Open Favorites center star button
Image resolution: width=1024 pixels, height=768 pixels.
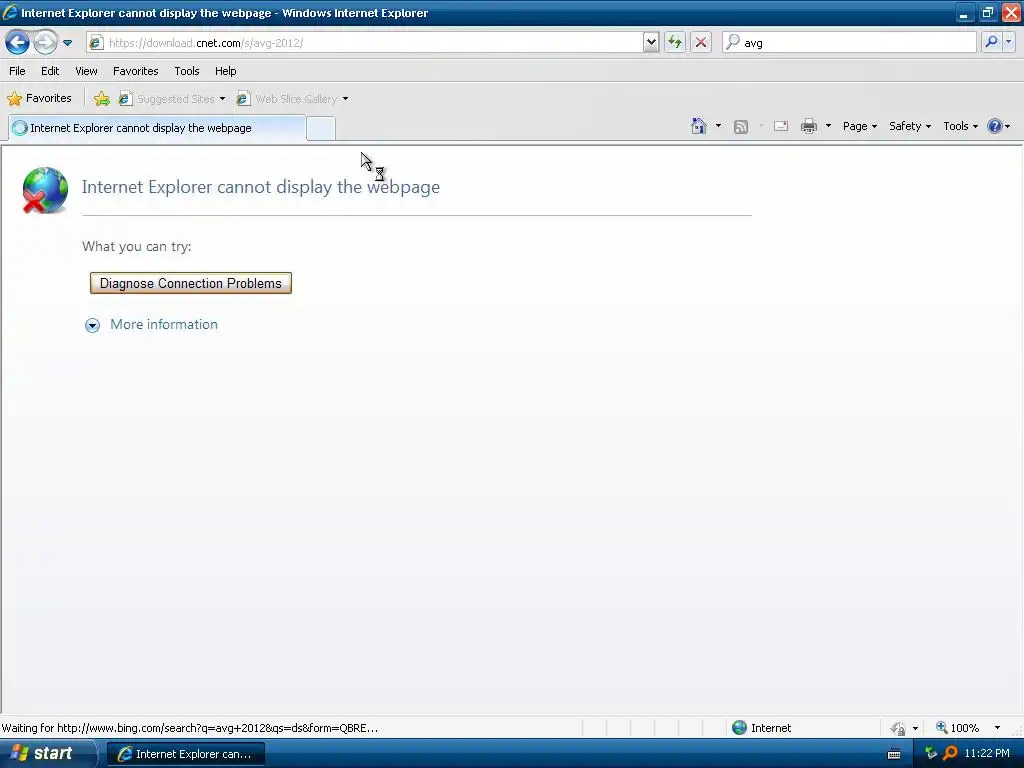tap(39, 99)
